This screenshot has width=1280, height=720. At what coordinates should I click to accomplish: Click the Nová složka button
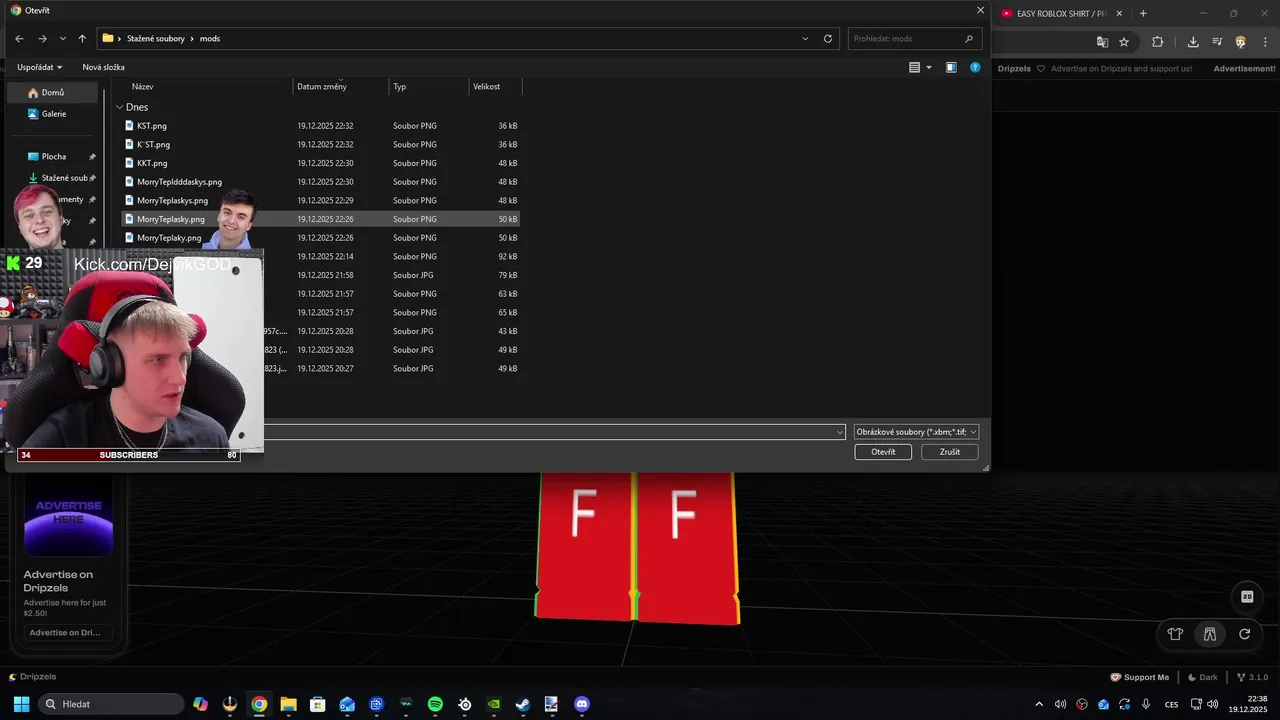tap(103, 67)
